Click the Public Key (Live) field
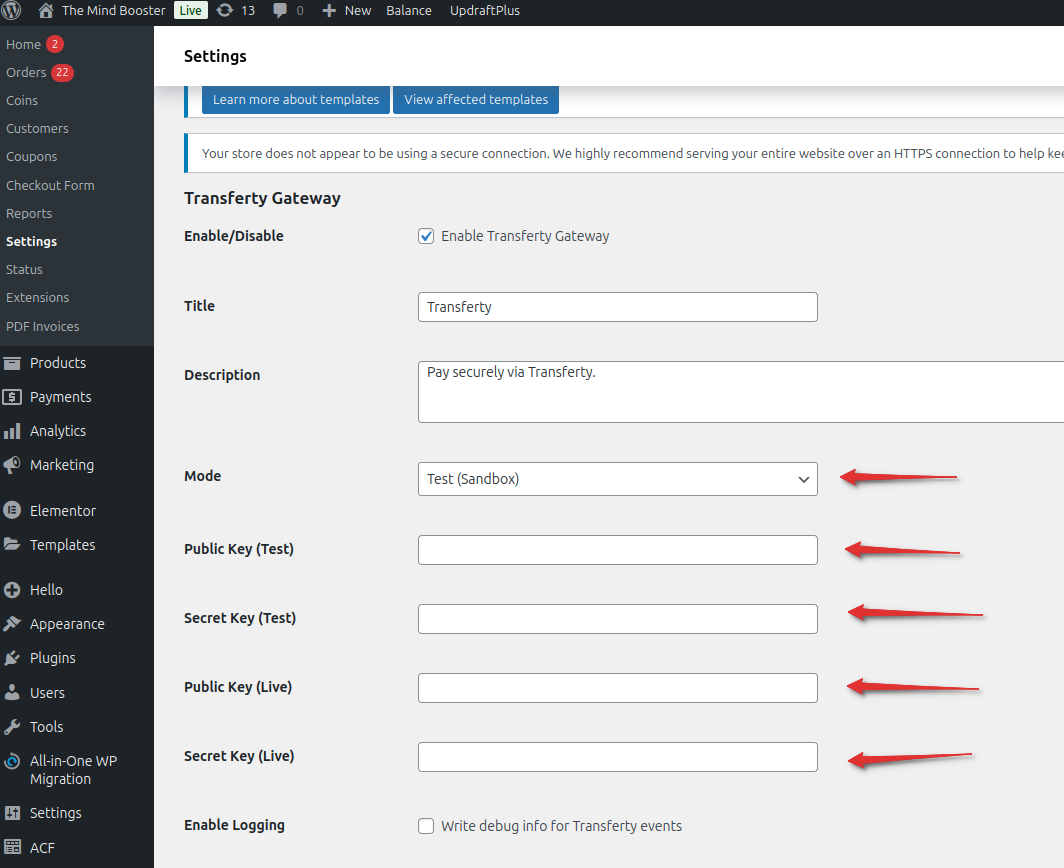Viewport: 1064px width, 868px height. coord(618,688)
